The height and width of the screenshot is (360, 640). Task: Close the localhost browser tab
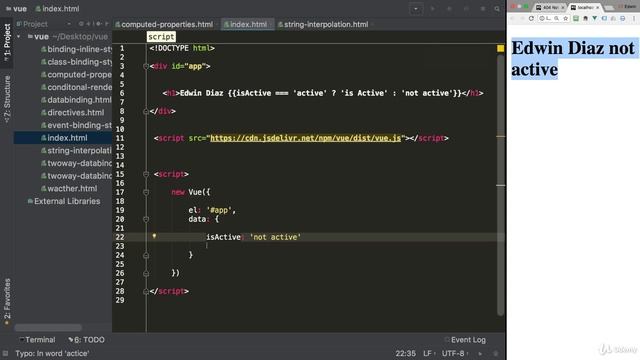598,7
